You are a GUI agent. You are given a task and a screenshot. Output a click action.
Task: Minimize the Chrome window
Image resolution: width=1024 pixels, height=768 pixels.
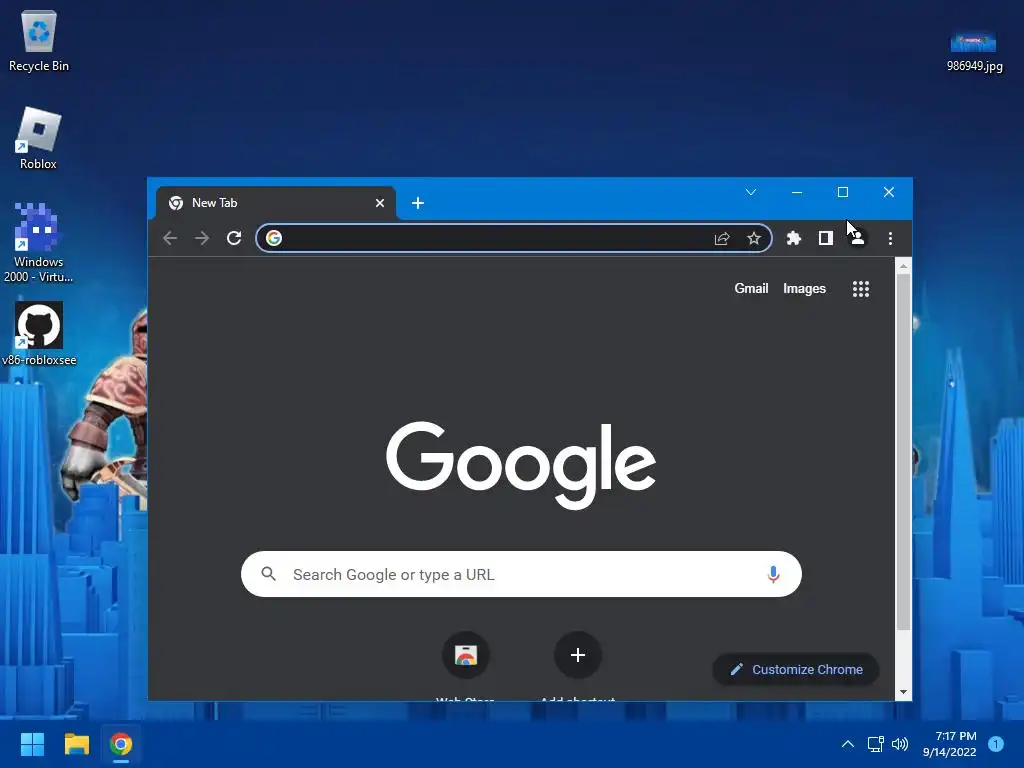797,192
